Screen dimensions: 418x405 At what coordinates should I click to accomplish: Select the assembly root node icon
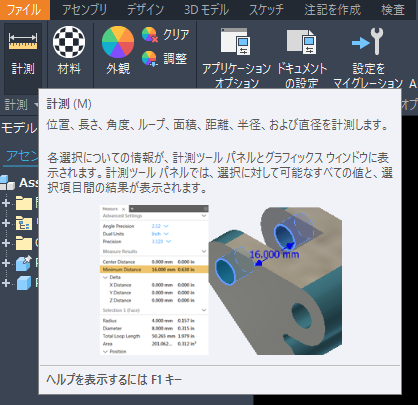[x=7, y=183]
